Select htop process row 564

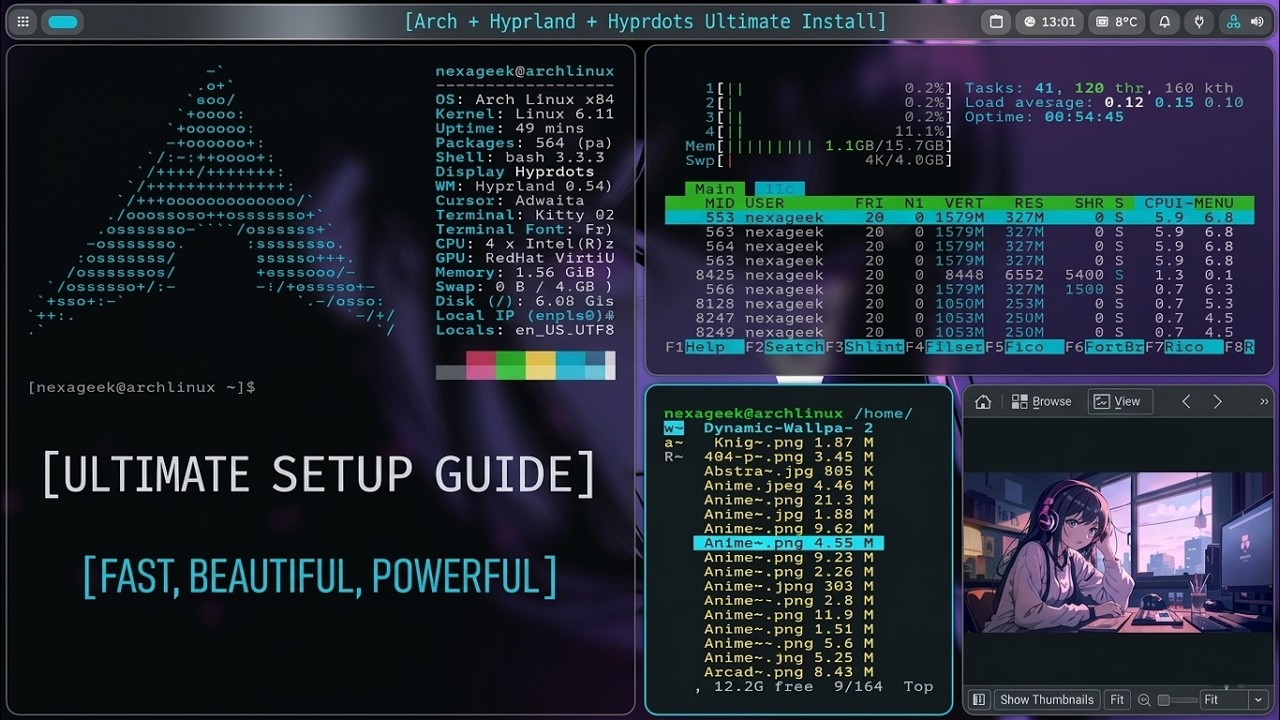point(960,246)
